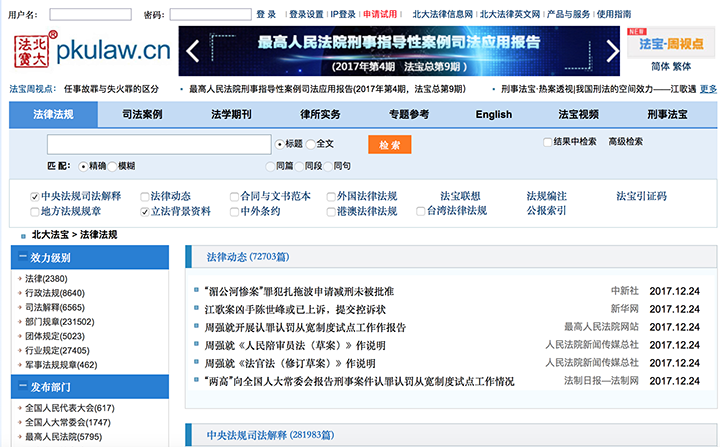
Task: Open the 法学期刊 tab
Action: (x=231, y=114)
